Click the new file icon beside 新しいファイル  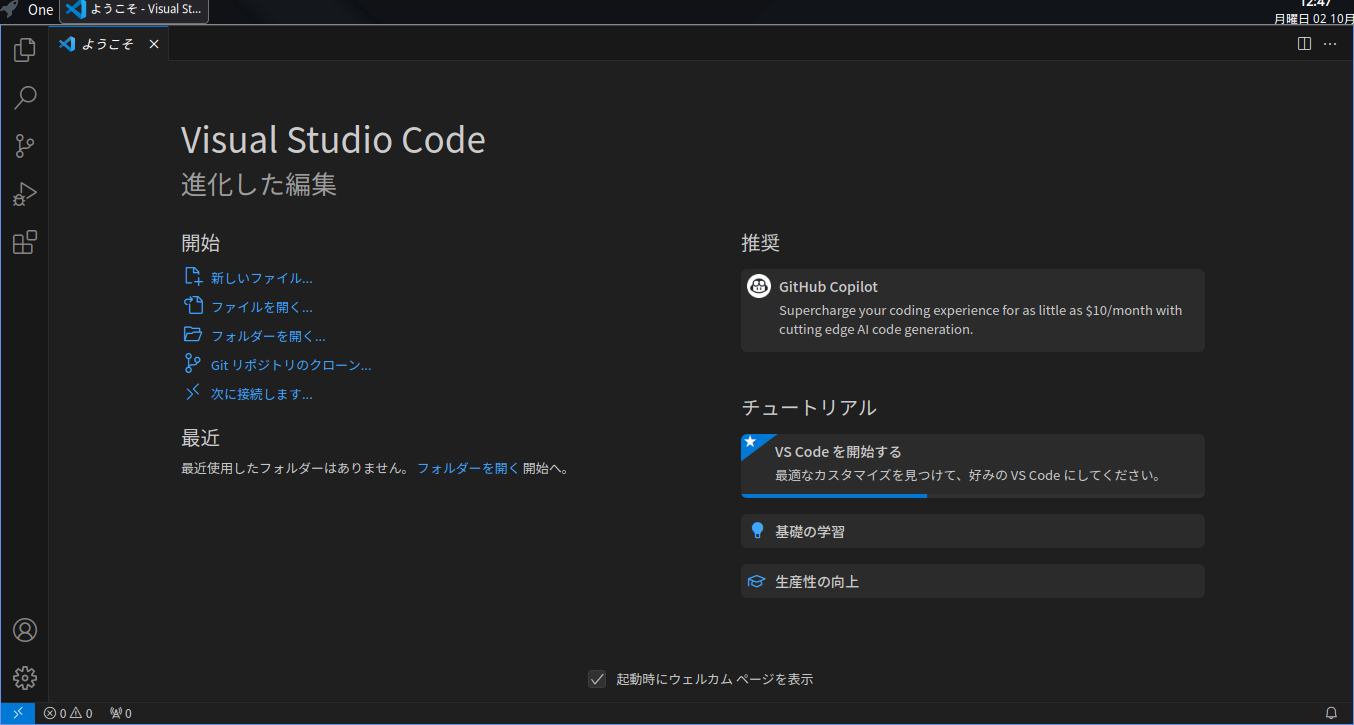(193, 277)
